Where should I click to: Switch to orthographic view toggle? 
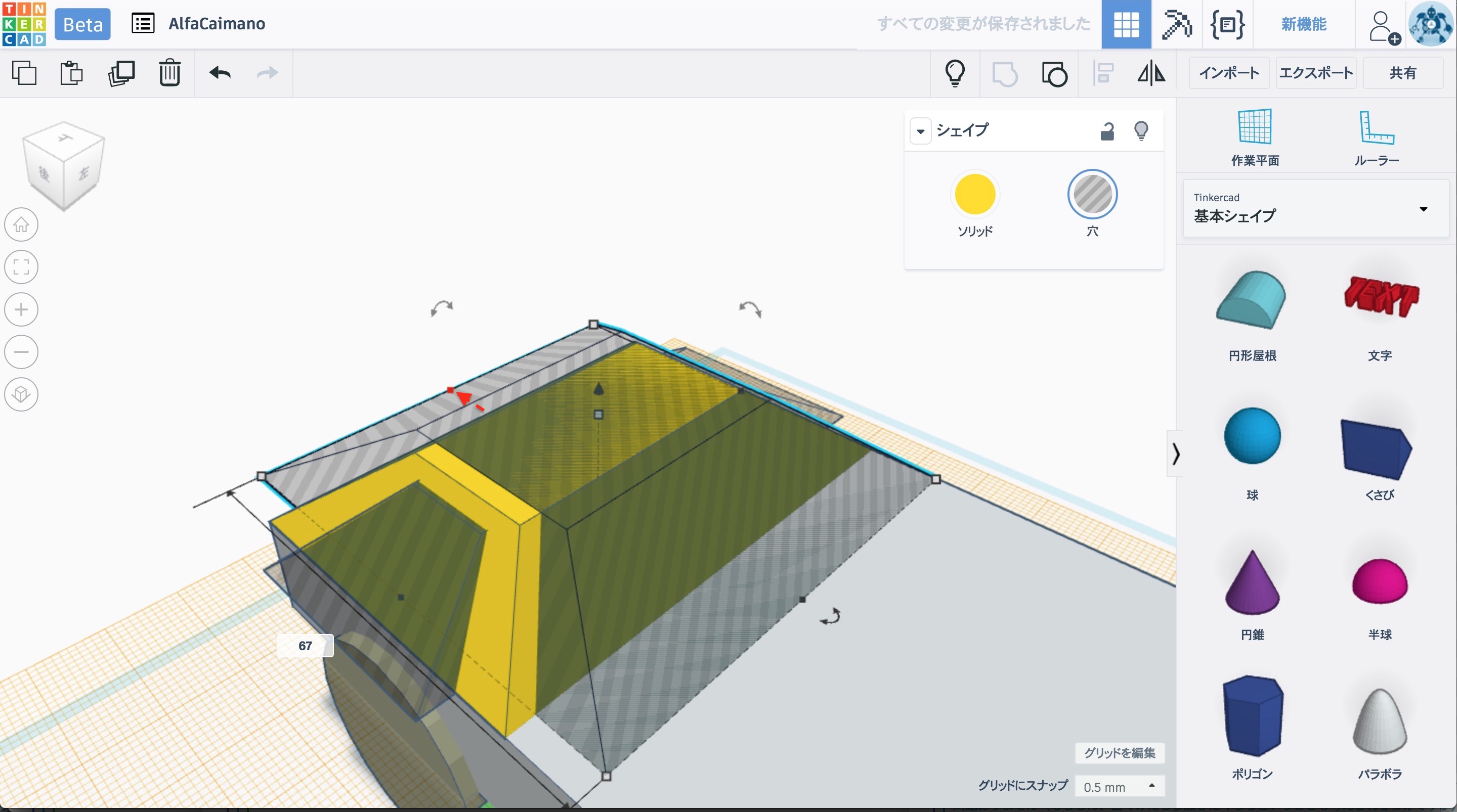click(21, 394)
